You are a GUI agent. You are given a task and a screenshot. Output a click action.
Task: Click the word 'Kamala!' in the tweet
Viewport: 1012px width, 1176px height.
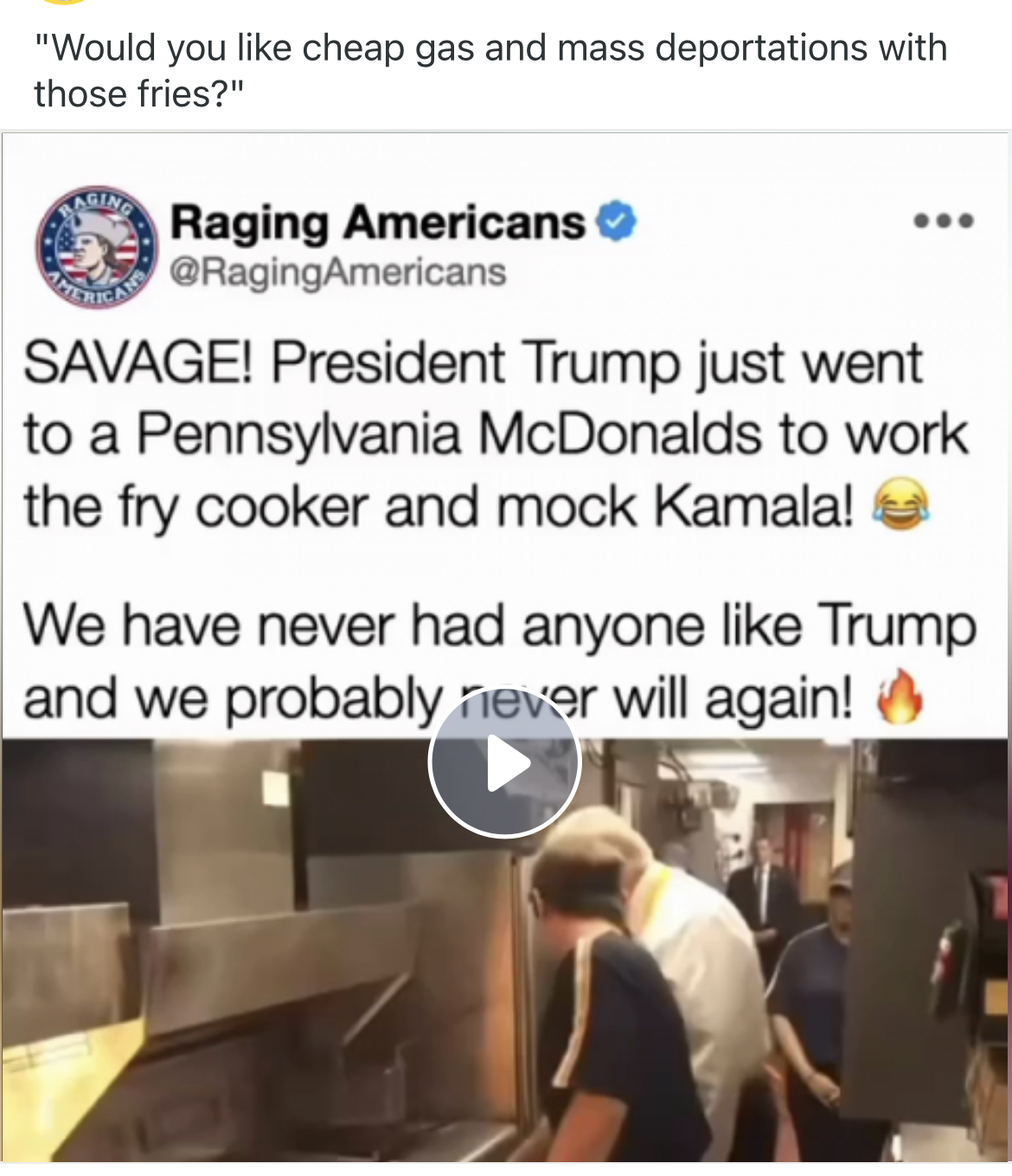click(x=753, y=505)
